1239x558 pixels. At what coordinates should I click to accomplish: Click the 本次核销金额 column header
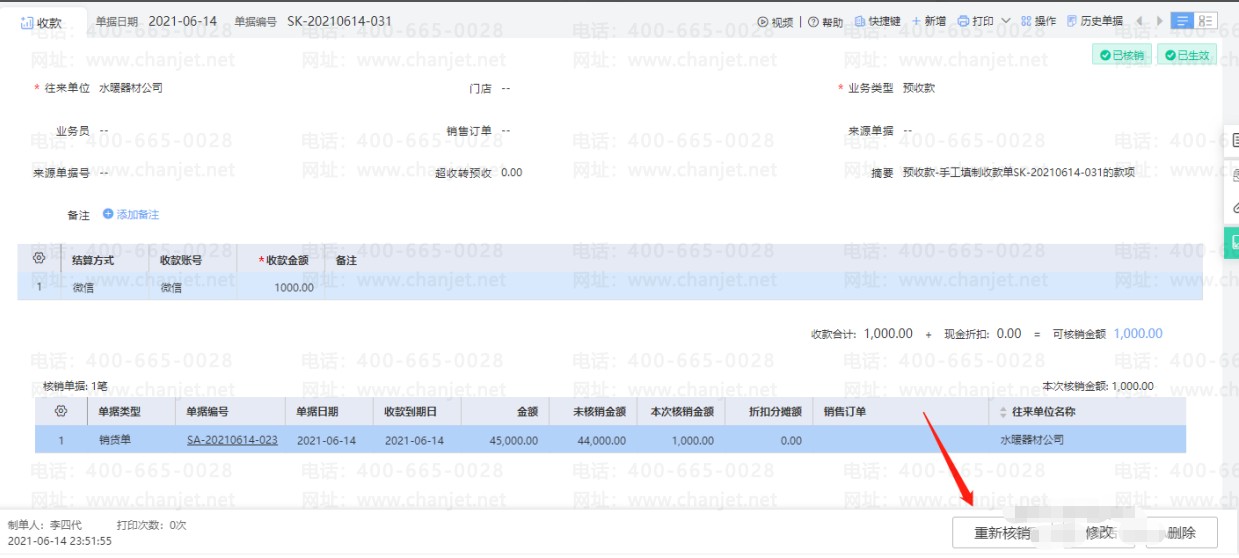pyautogui.click(x=682, y=412)
